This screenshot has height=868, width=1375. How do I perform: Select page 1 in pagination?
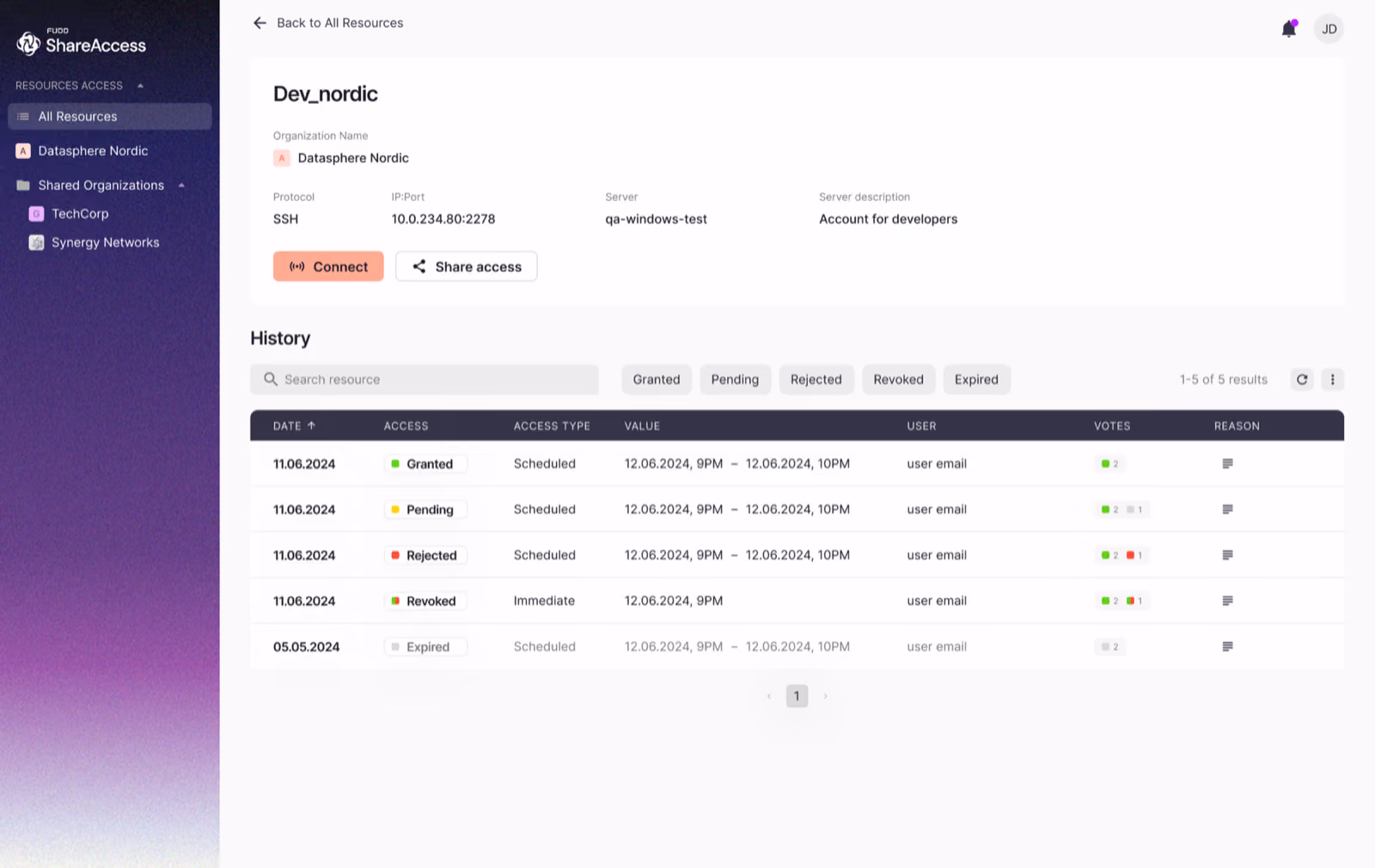point(797,696)
